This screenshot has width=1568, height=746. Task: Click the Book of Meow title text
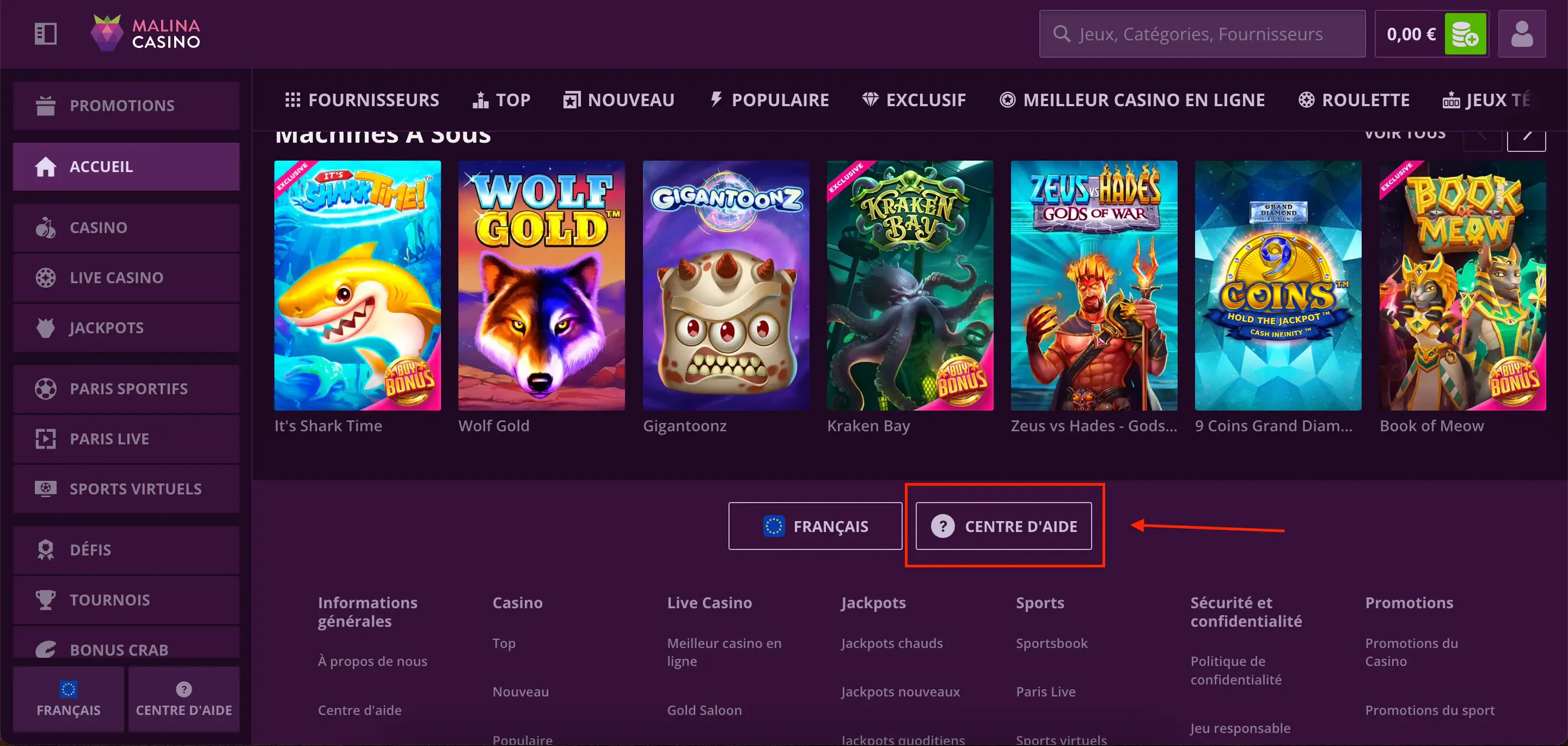(1432, 426)
